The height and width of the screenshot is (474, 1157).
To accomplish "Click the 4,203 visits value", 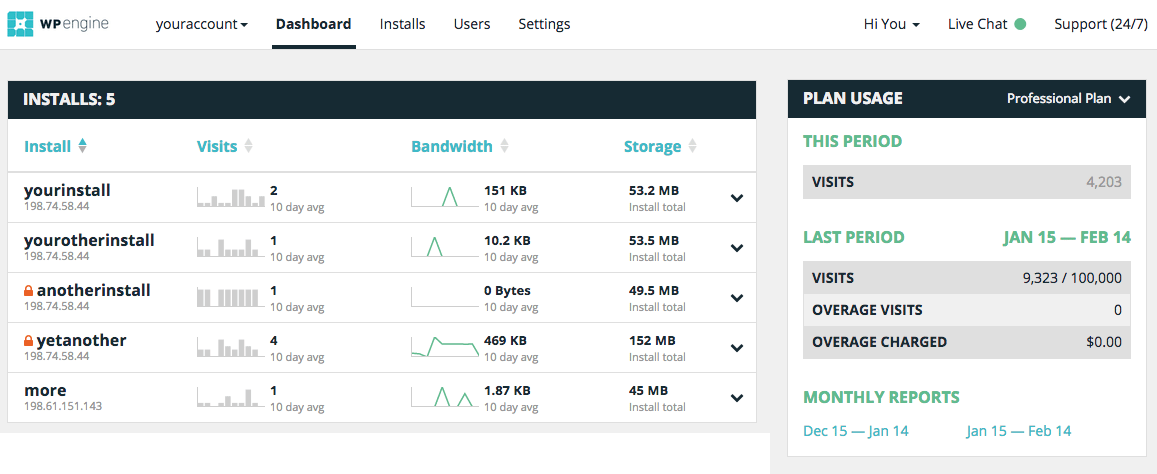I will [x=1103, y=182].
